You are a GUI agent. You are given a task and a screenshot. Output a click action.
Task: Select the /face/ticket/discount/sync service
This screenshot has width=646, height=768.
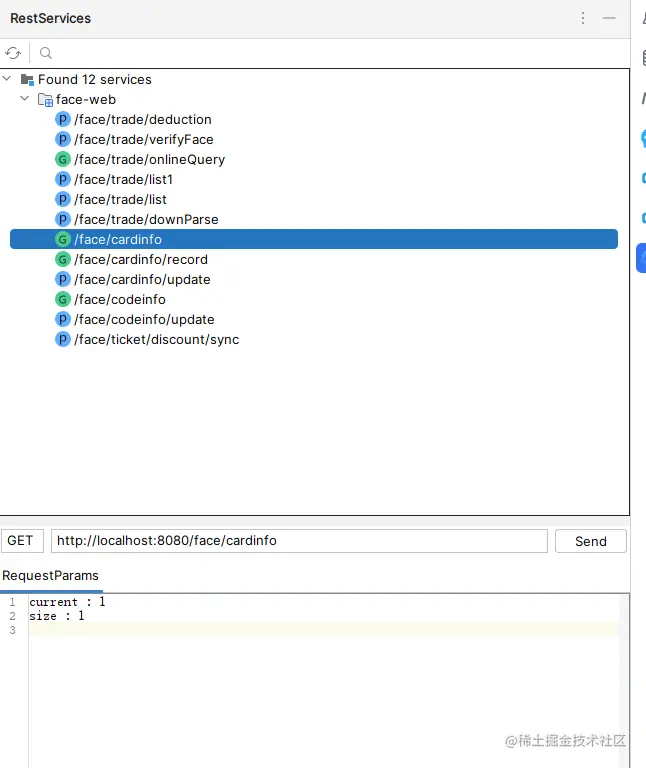156,339
